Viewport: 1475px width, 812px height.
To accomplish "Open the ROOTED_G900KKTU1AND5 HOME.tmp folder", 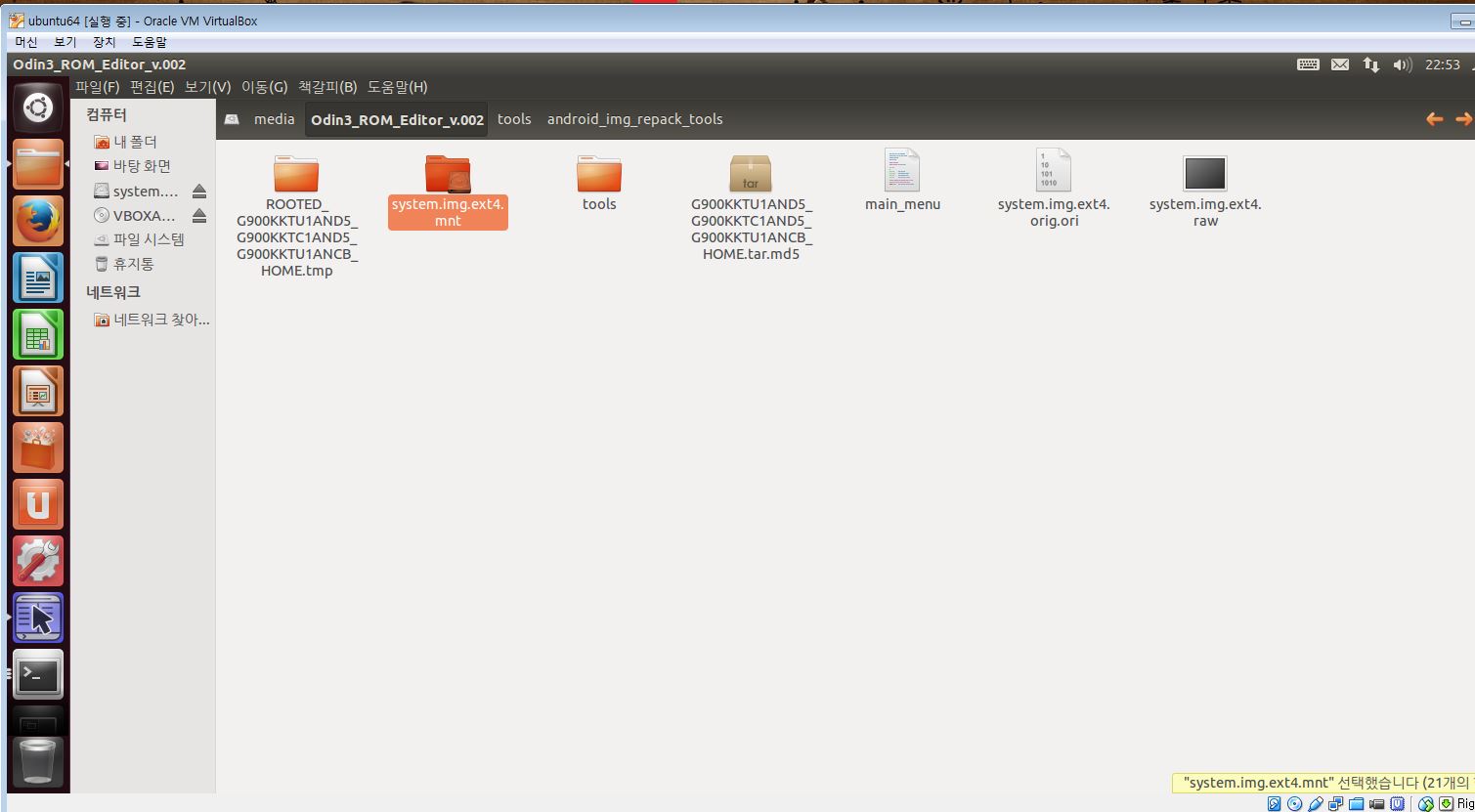I will [296, 175].
